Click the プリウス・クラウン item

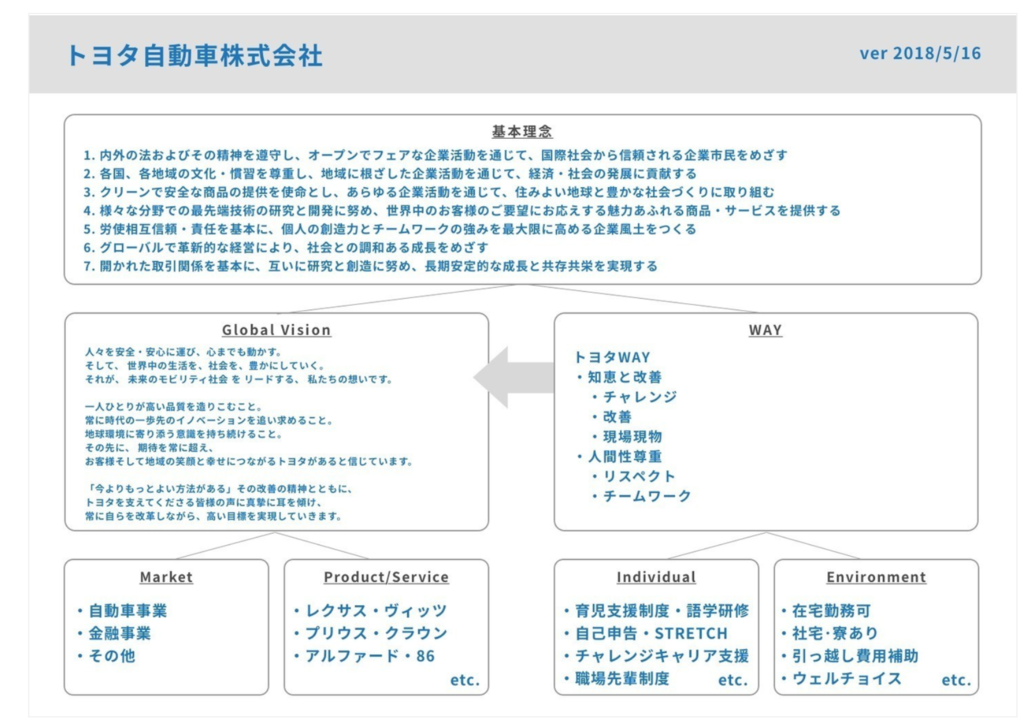[370, 633]
